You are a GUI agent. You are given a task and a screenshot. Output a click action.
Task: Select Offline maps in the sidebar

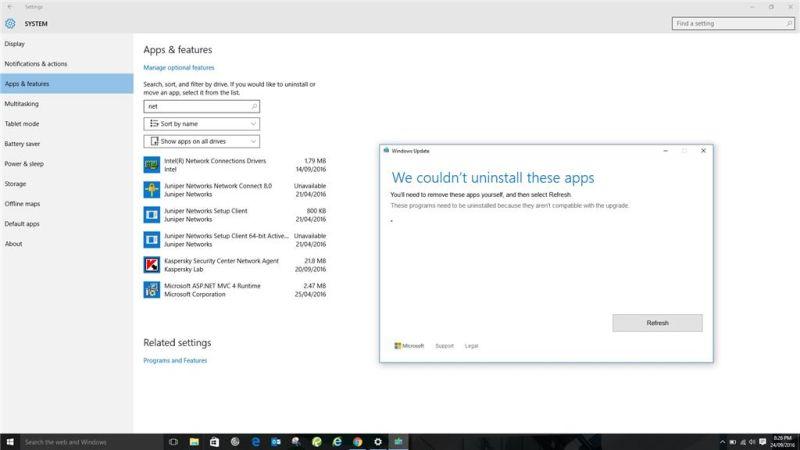(66, 204)
